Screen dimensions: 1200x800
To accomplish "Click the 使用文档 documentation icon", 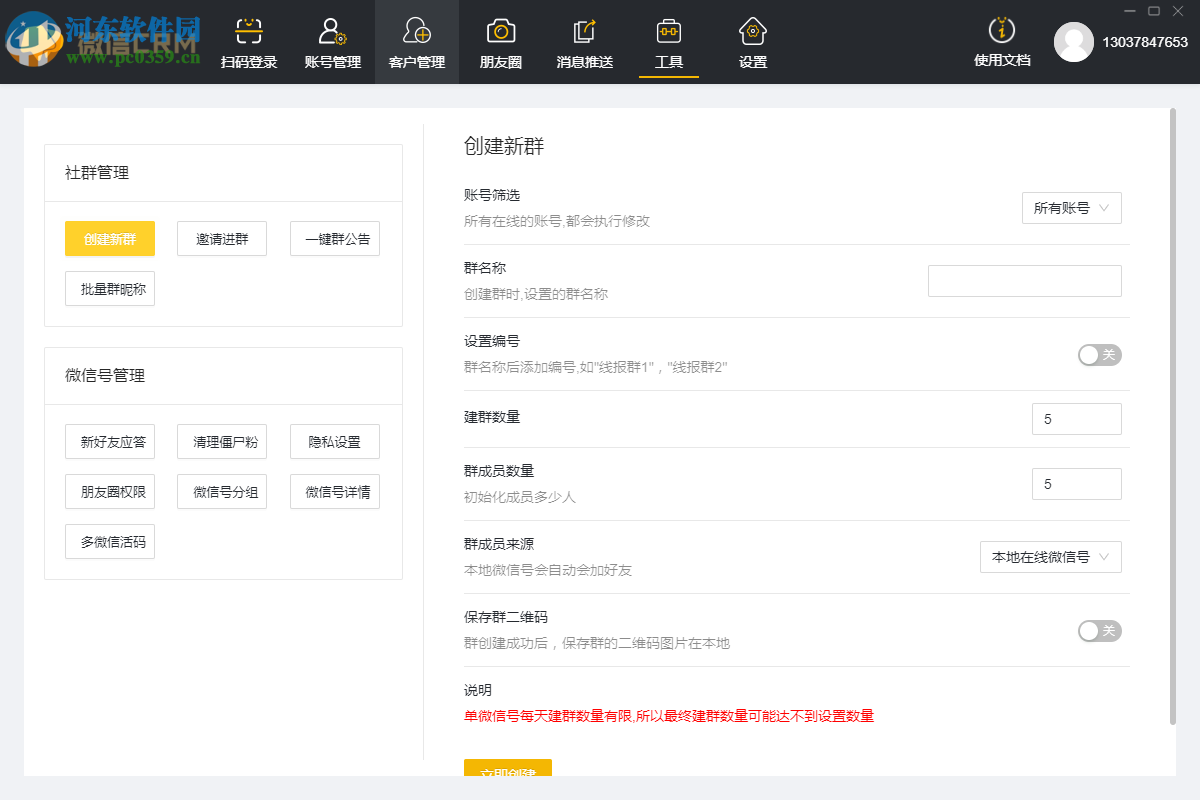I will [1002, 30].
